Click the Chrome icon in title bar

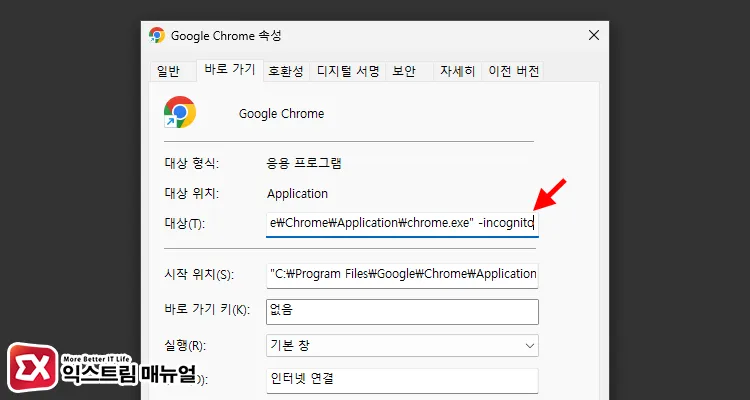[x=157, y=35]
